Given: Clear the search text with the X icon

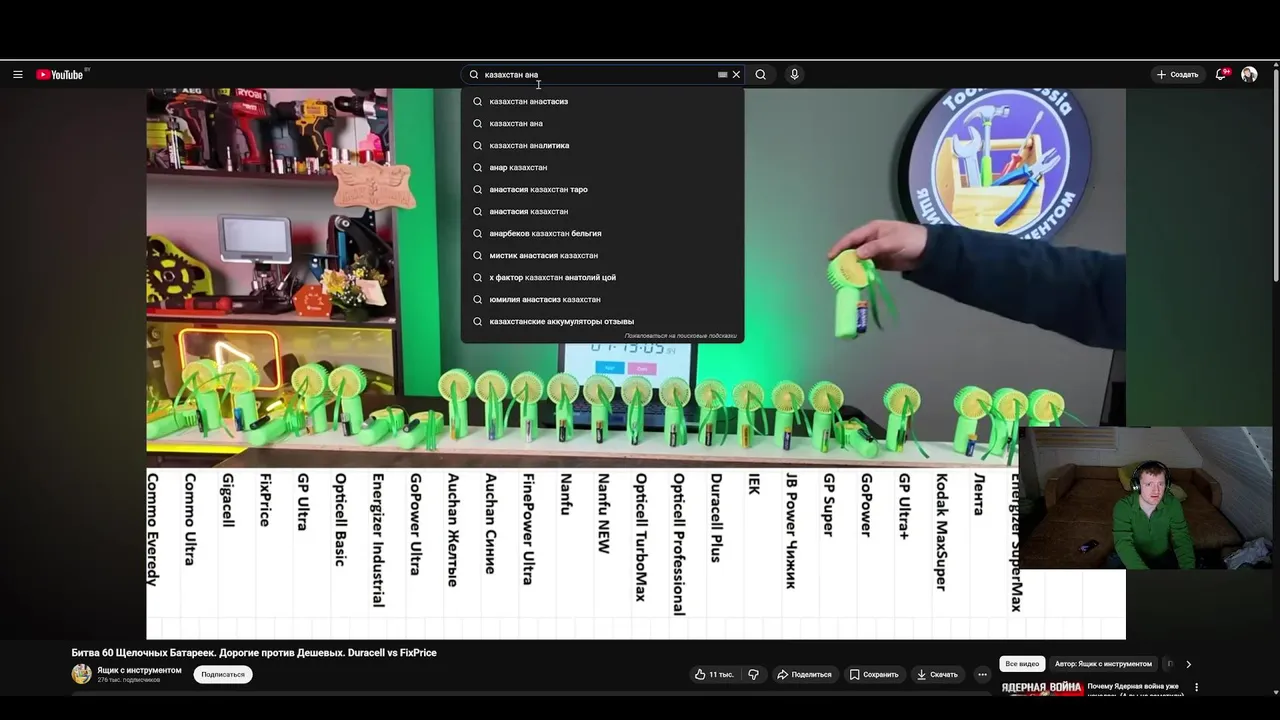Looking at the screenshot, I should tap(737, 75).
